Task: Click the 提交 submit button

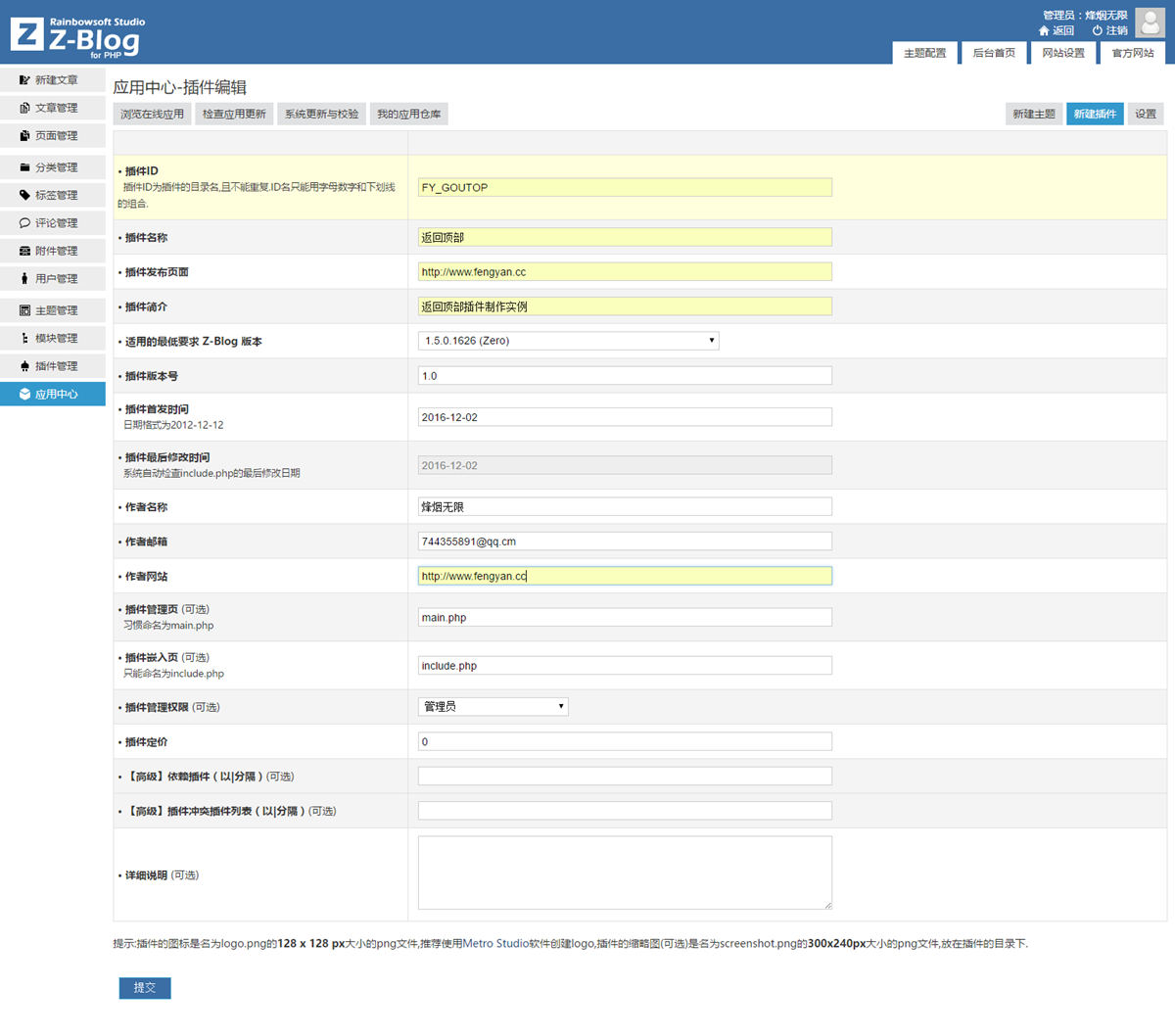Action: [145, 988]
